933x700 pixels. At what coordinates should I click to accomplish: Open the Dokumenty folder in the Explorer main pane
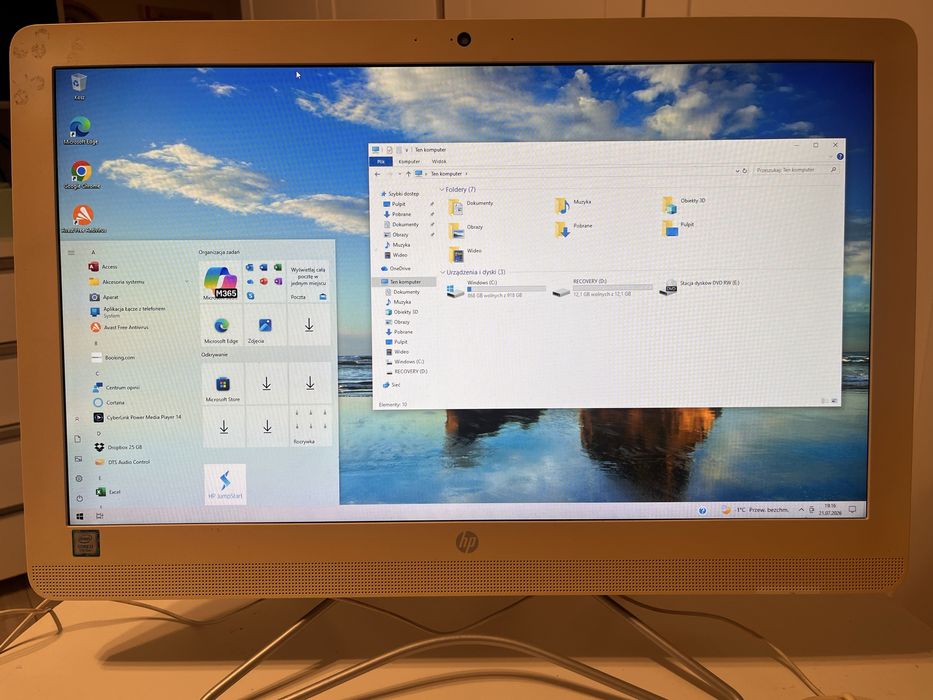471,205
